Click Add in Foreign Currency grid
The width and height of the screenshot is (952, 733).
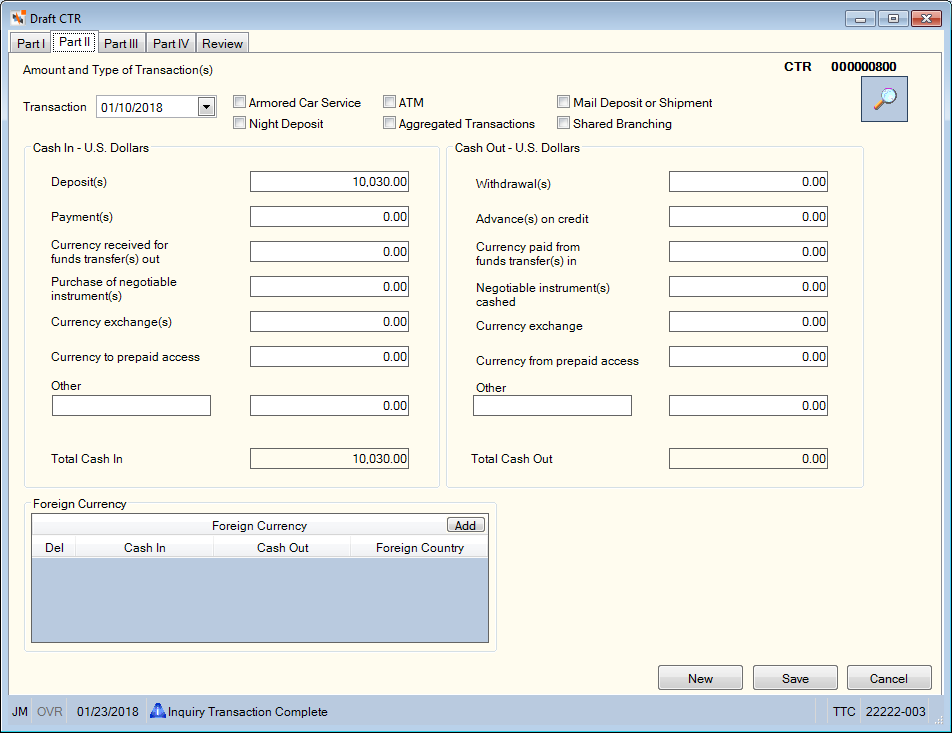[466, 525]
